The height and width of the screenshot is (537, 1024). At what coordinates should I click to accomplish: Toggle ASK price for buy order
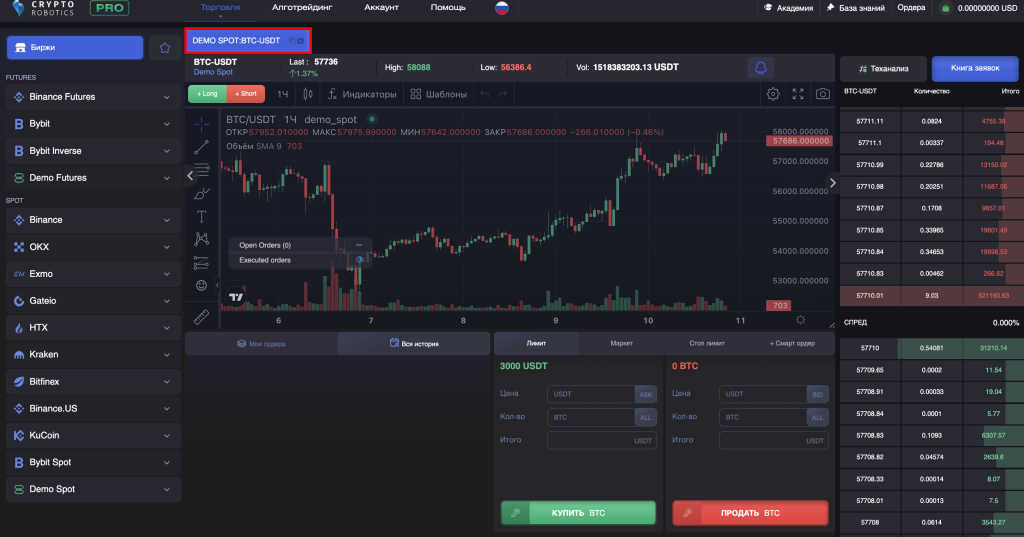[x=645, y=394]
